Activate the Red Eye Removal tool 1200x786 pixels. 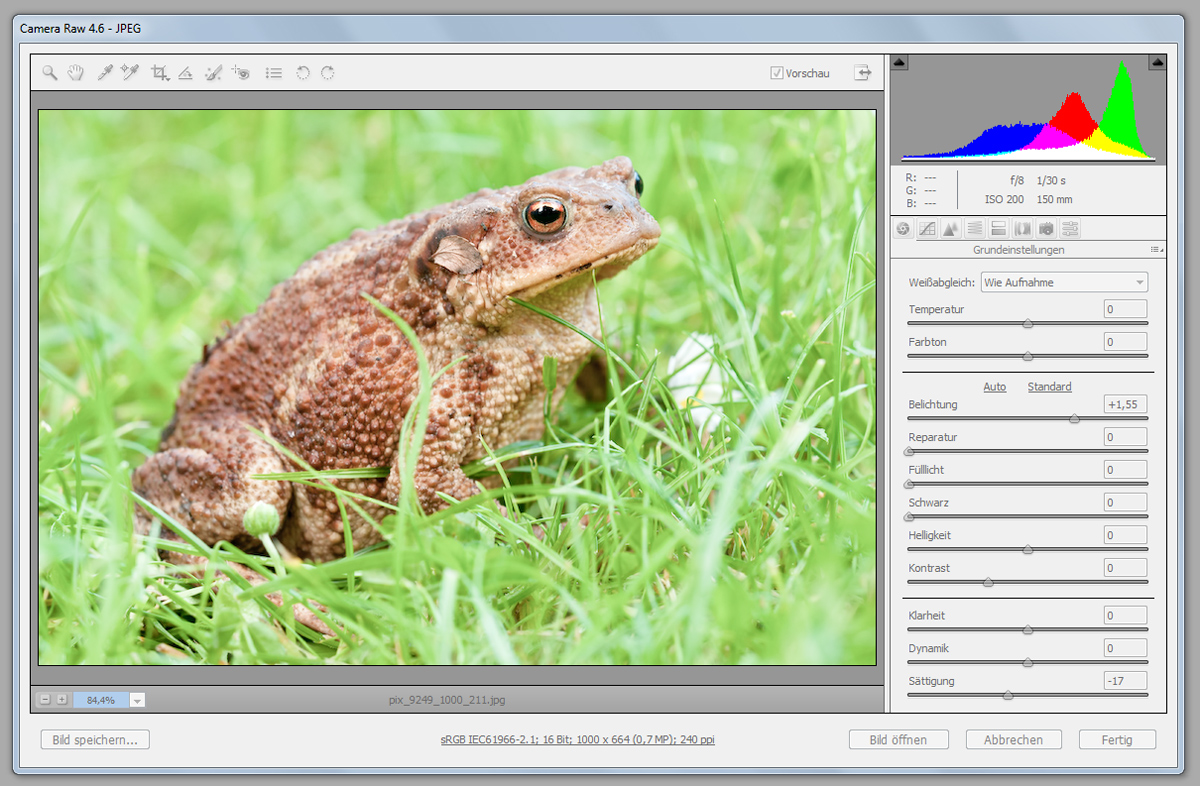pos(240,73)
